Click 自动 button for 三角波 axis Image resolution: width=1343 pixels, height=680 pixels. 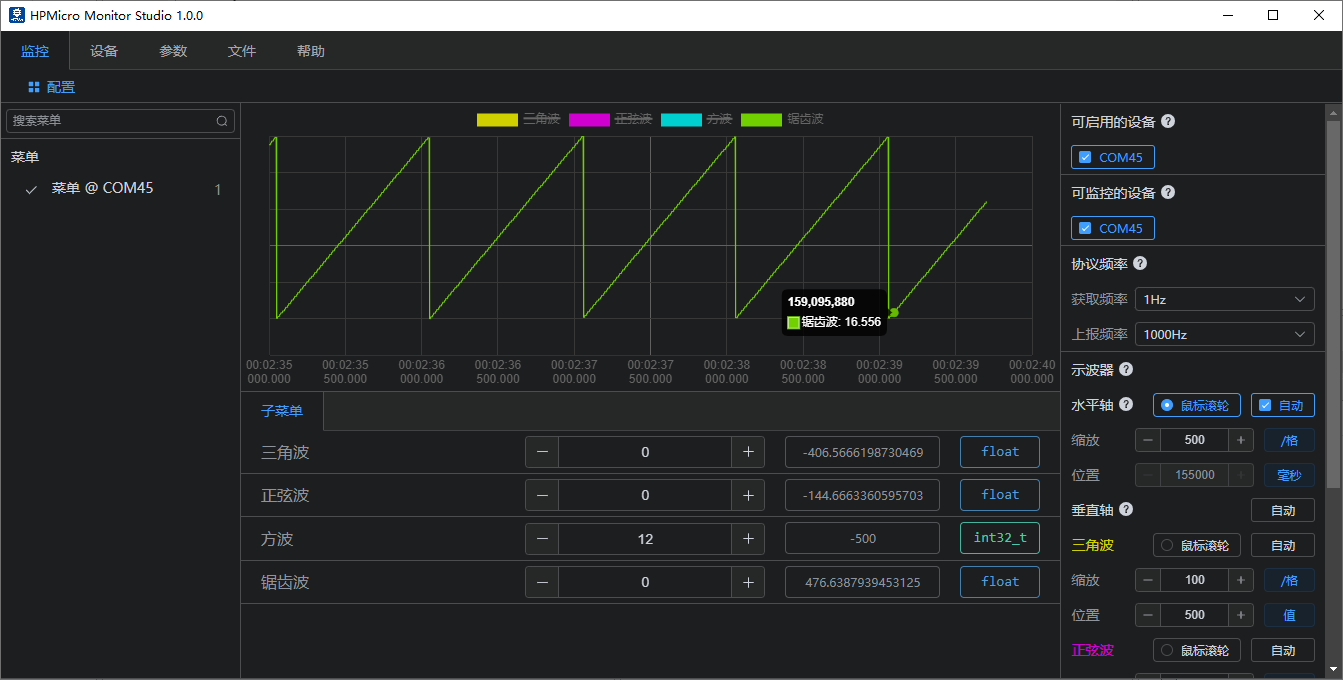(1283, 545)
